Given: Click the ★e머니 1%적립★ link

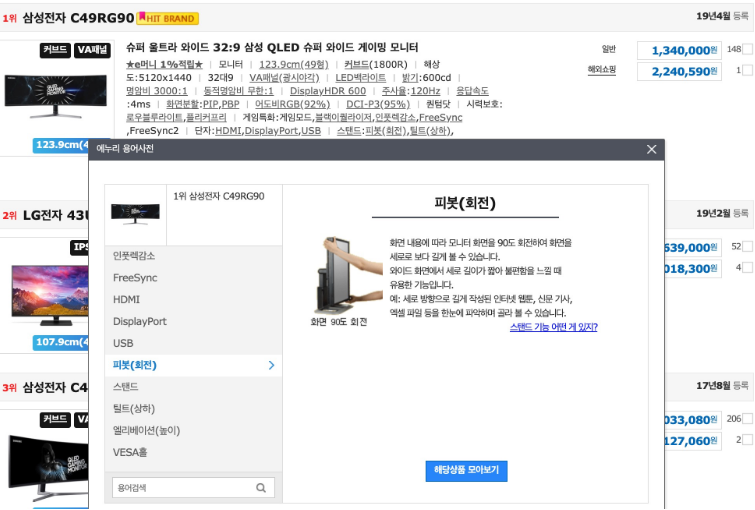Looking at the screenshot, I should click(x=164, y=65).
